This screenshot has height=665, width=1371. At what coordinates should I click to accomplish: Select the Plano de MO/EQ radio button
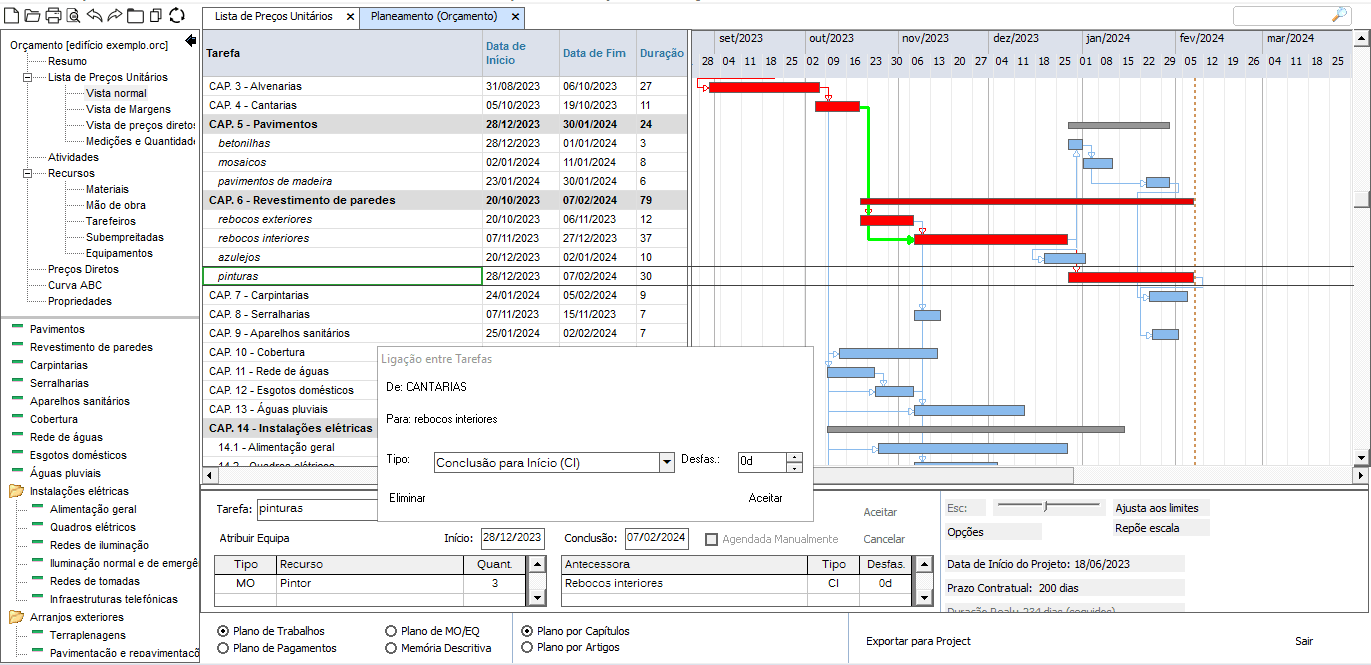pyautogui.click(x=391, y=631)
